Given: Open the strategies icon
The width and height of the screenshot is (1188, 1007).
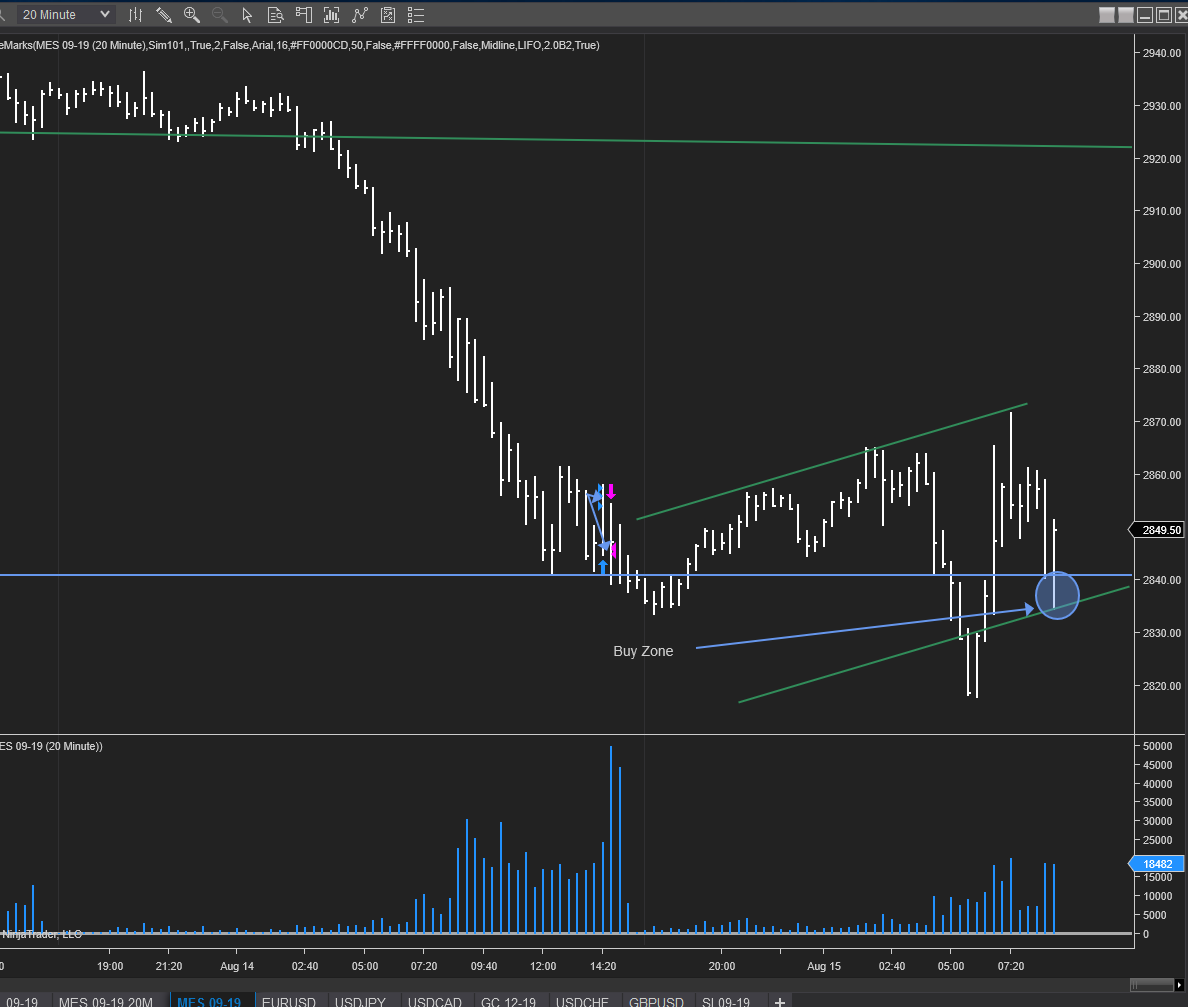Looking at the screenshot, I should click(388, 14).
